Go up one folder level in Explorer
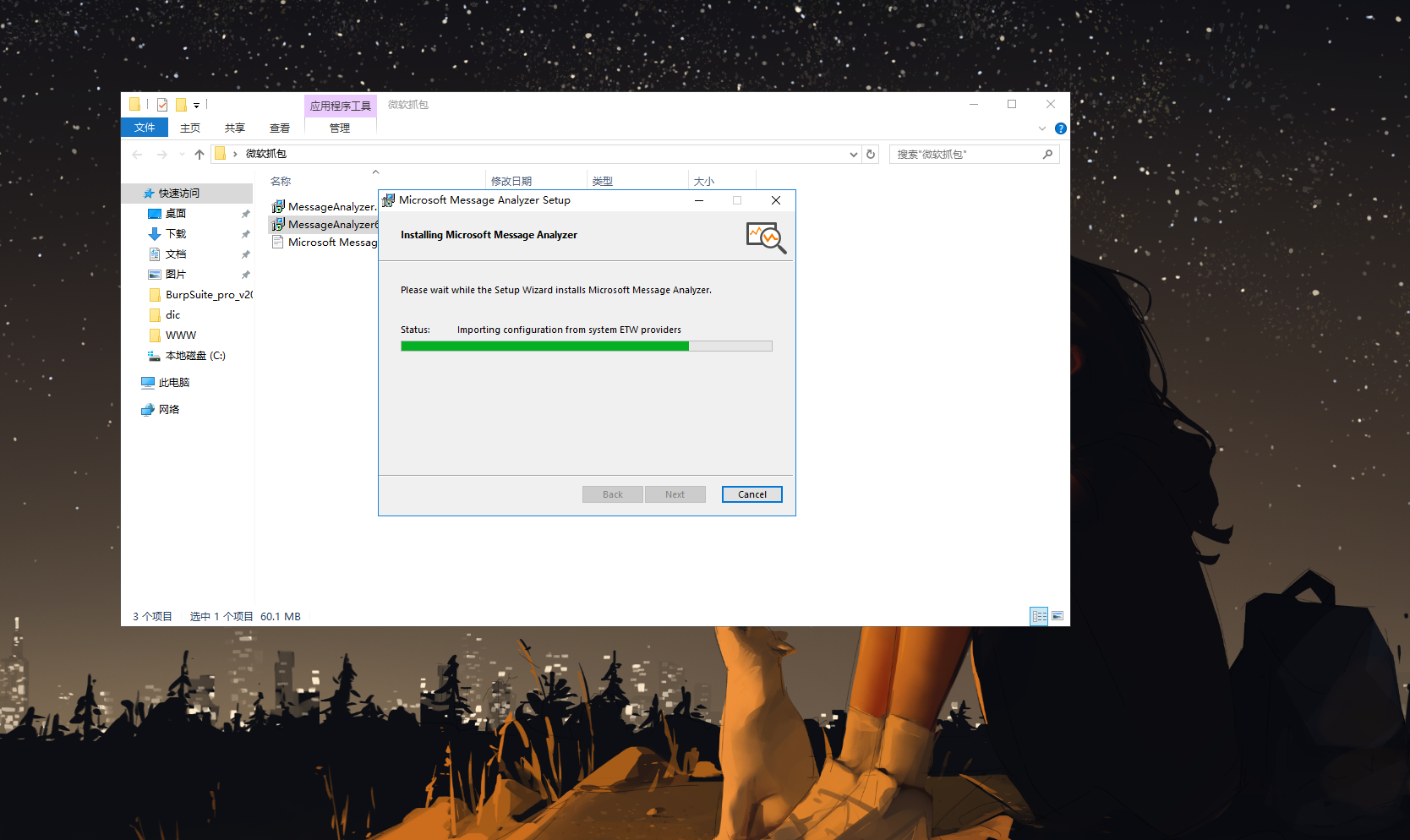Viewport: 1410px width, 840px height. tap(199, 154)
